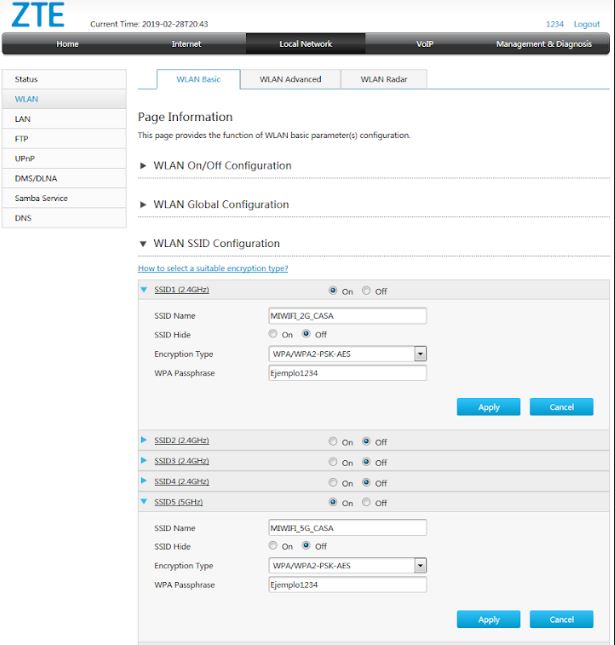Open the Internet navigation menu

[x=186, y=44]
